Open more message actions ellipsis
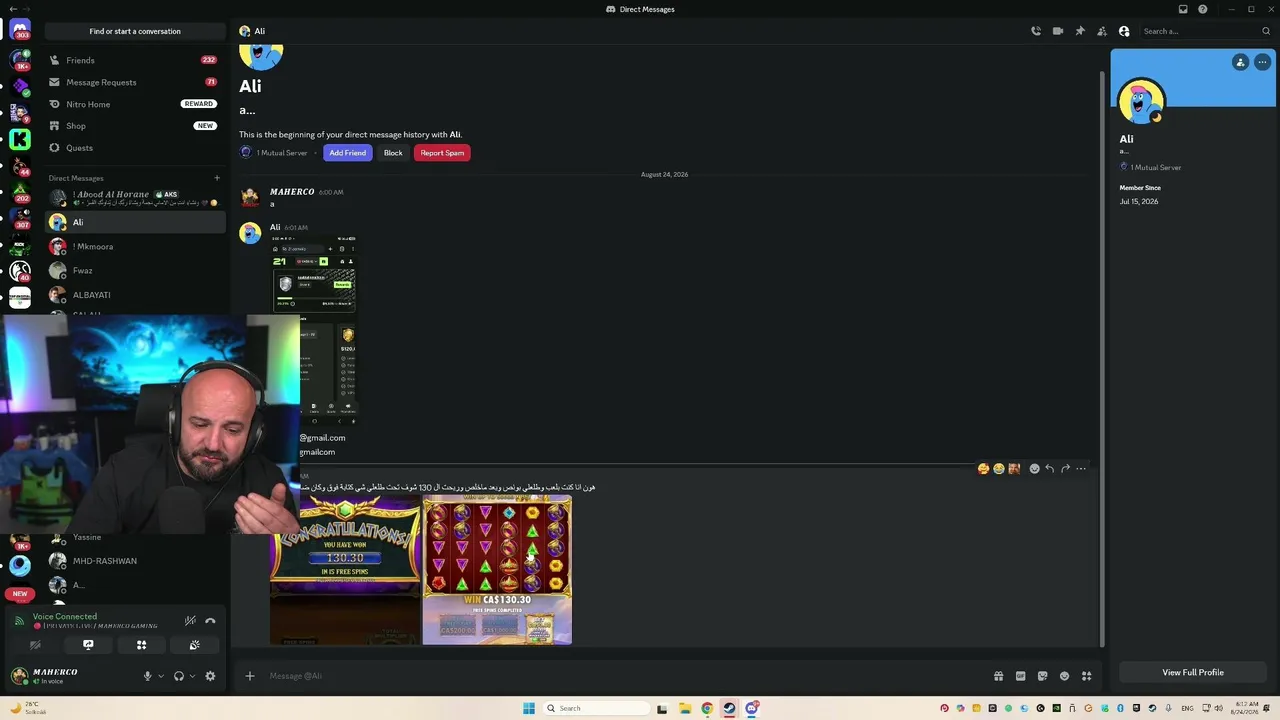This screenshot has height=720, width=1280. [x=1081, y=468]
